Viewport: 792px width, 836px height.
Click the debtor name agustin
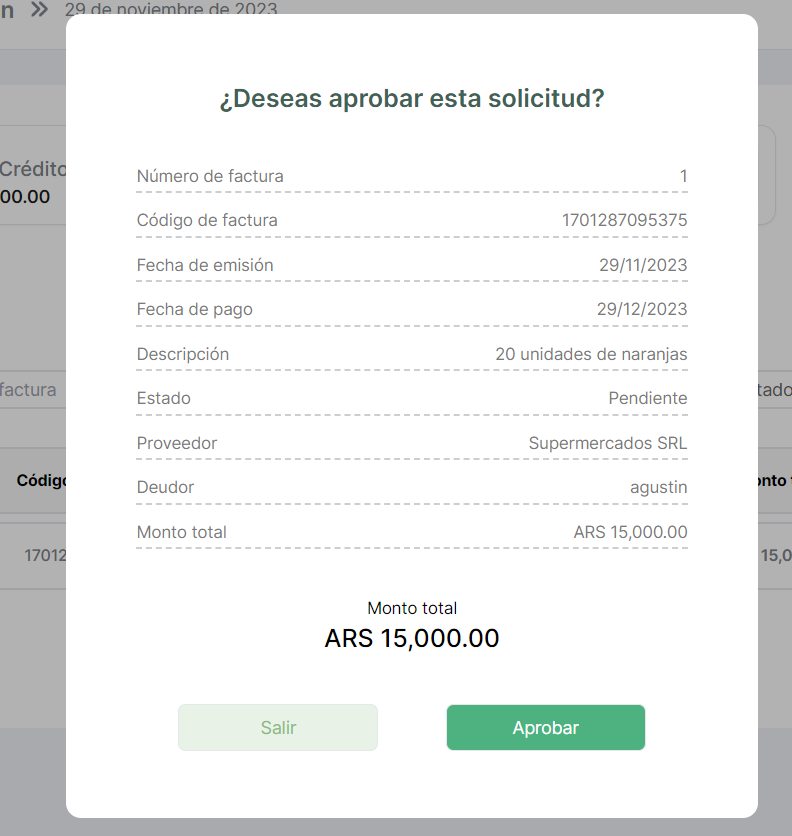click(x=658, y=487)
